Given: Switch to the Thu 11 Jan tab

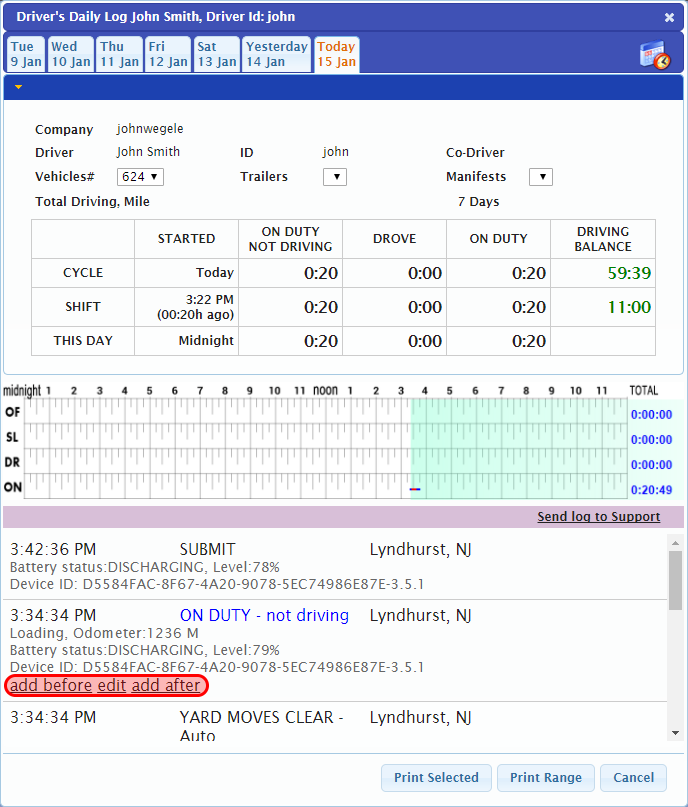Looking at the screenshot, I should click(x=119, y=54).
